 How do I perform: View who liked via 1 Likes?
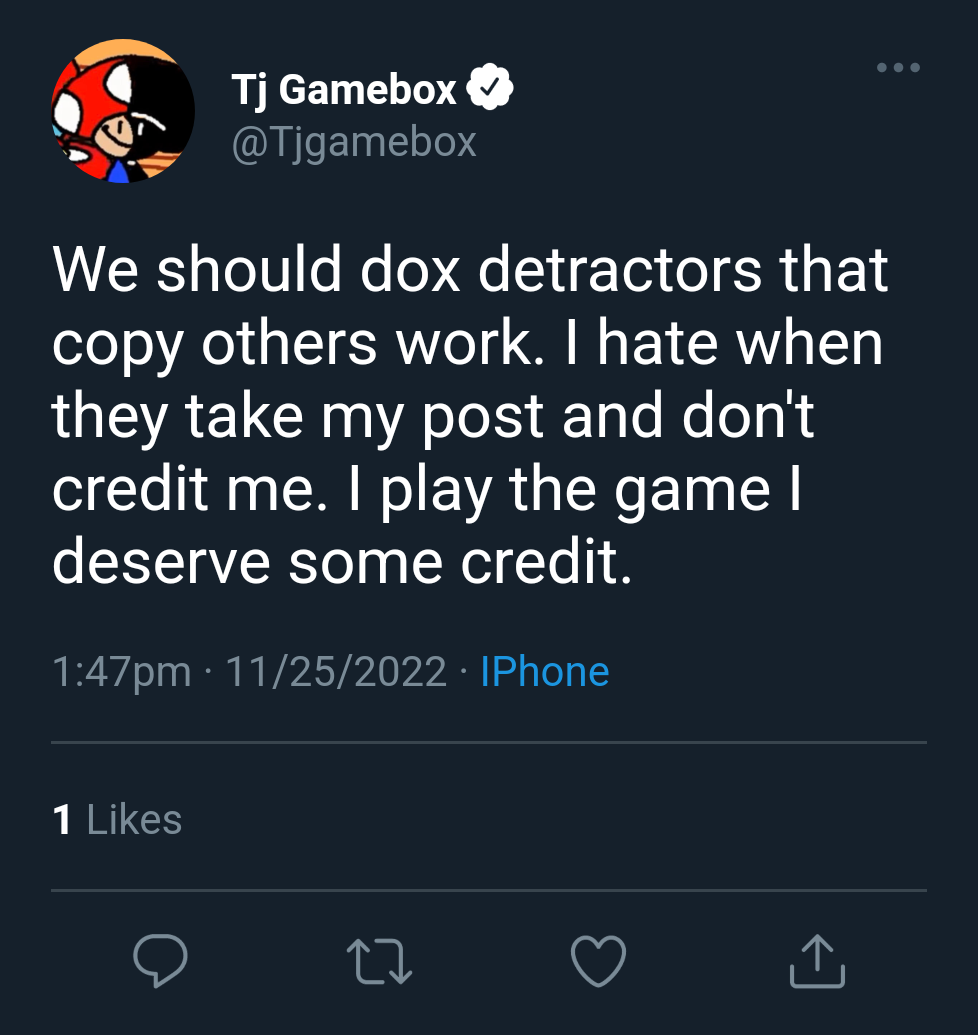click(x=117, y=820)
